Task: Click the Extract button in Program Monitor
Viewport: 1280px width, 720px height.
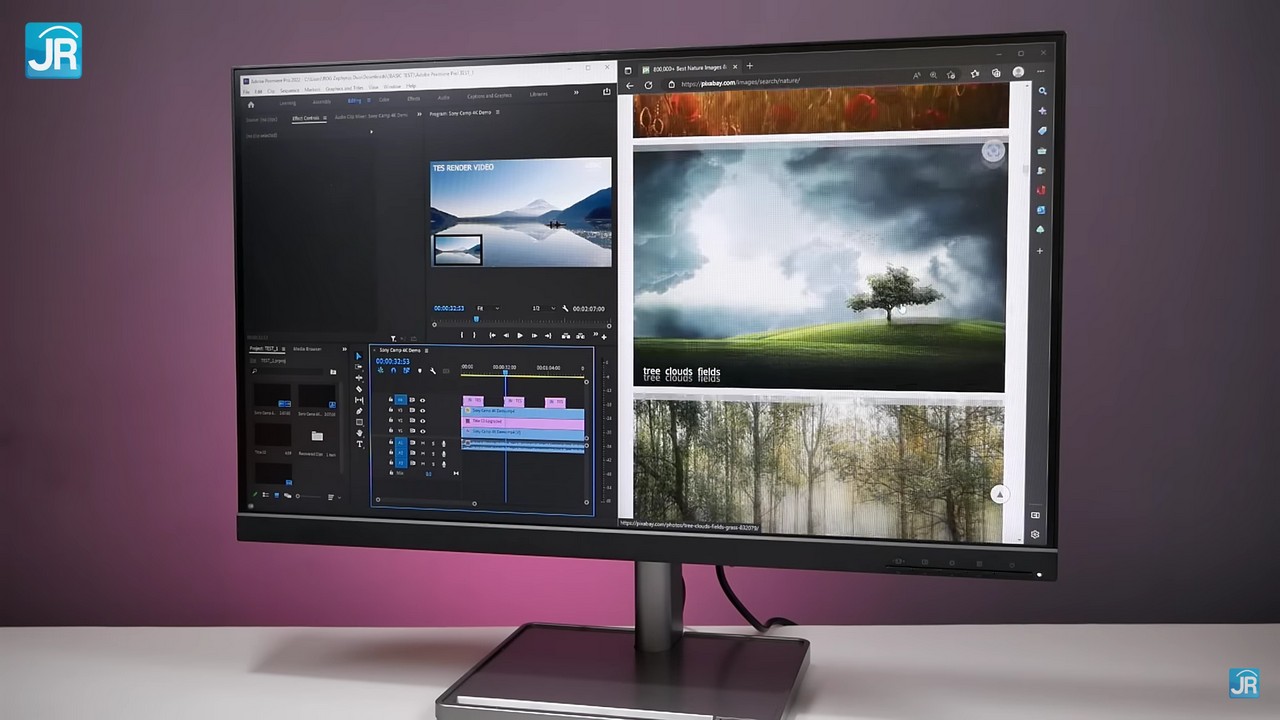Action: [580, 336]
